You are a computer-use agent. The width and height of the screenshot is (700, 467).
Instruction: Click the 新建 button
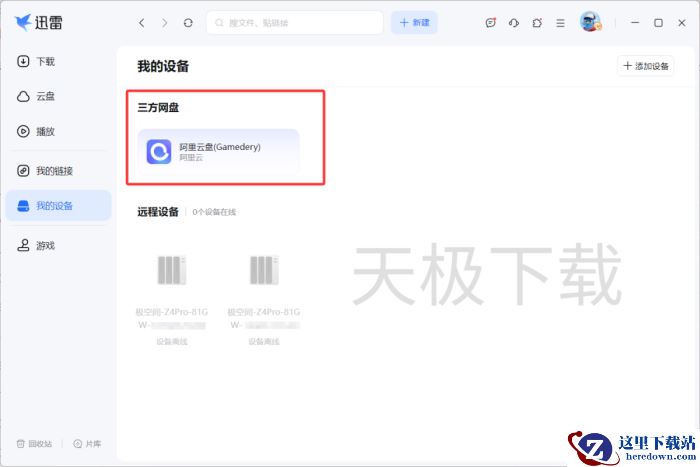click(414, 23)
